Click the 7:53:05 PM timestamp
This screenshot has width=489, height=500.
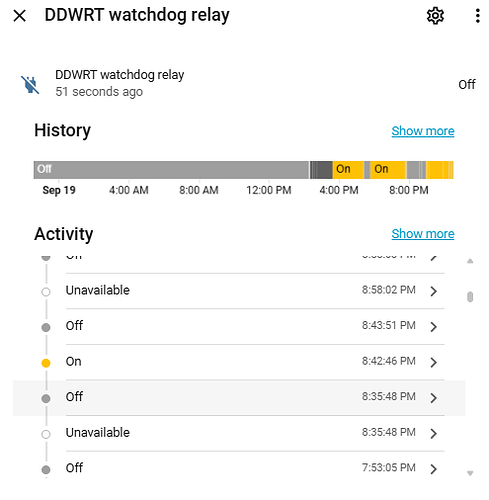(x=389, y=468)
